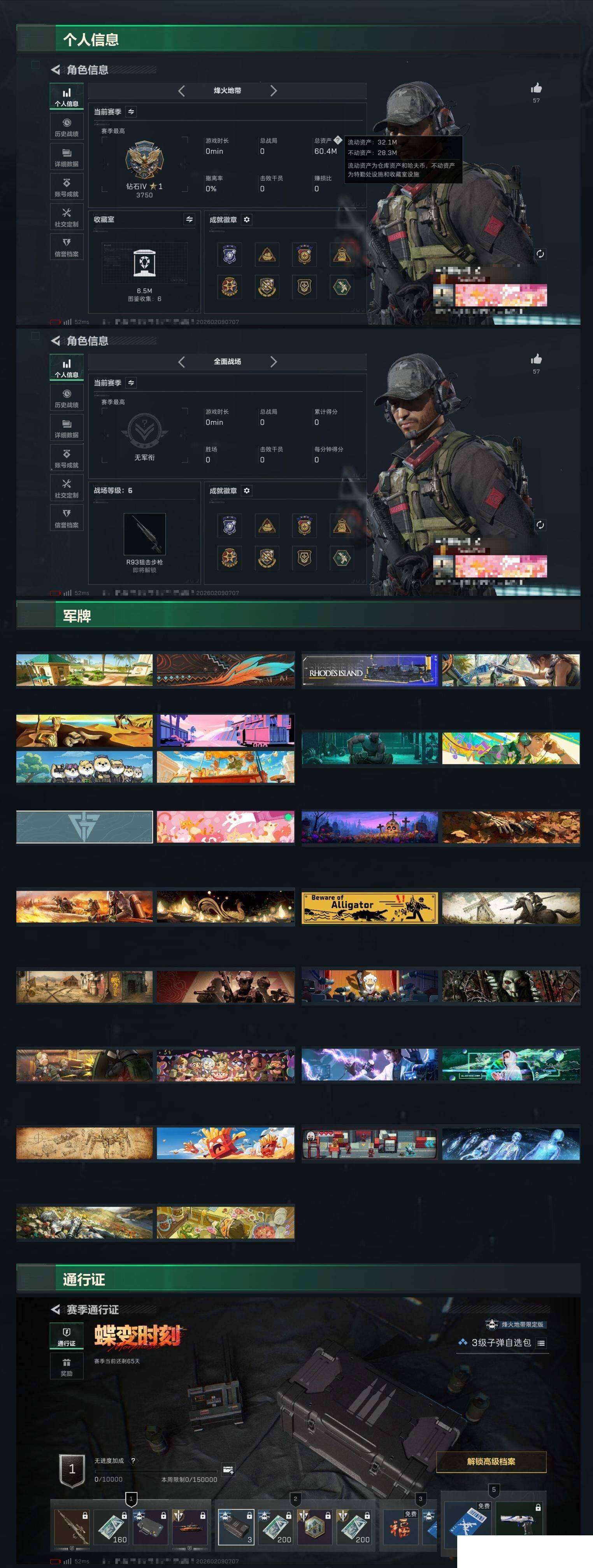Click back arrow in 烽火地带 角色信息 header
Image resolution: width=593 pixels, height=1568 pixels.
[x=55, y=69]
